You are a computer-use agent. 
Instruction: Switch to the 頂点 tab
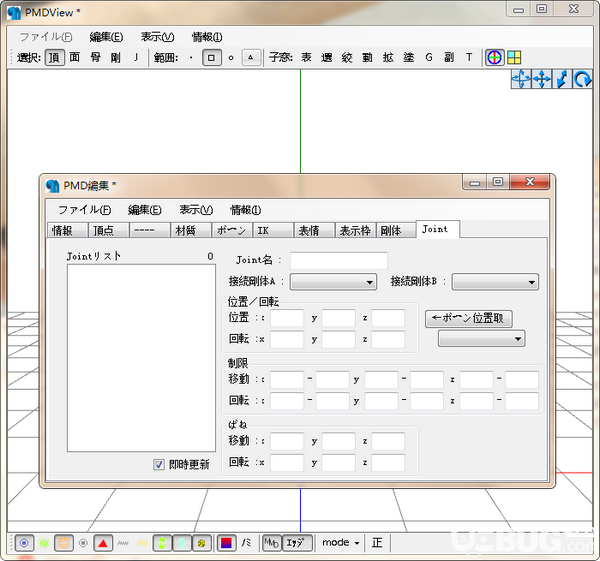(108, 230)
